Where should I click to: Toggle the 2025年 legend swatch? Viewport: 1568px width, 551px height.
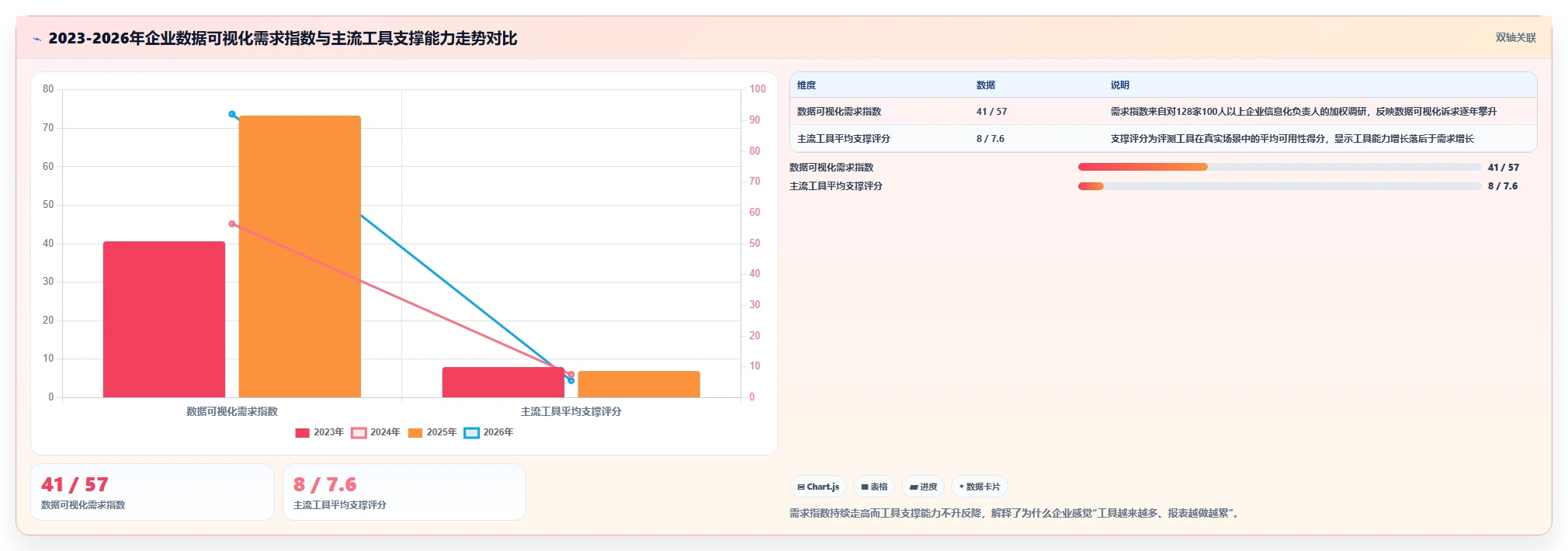(x=415, y=432)
